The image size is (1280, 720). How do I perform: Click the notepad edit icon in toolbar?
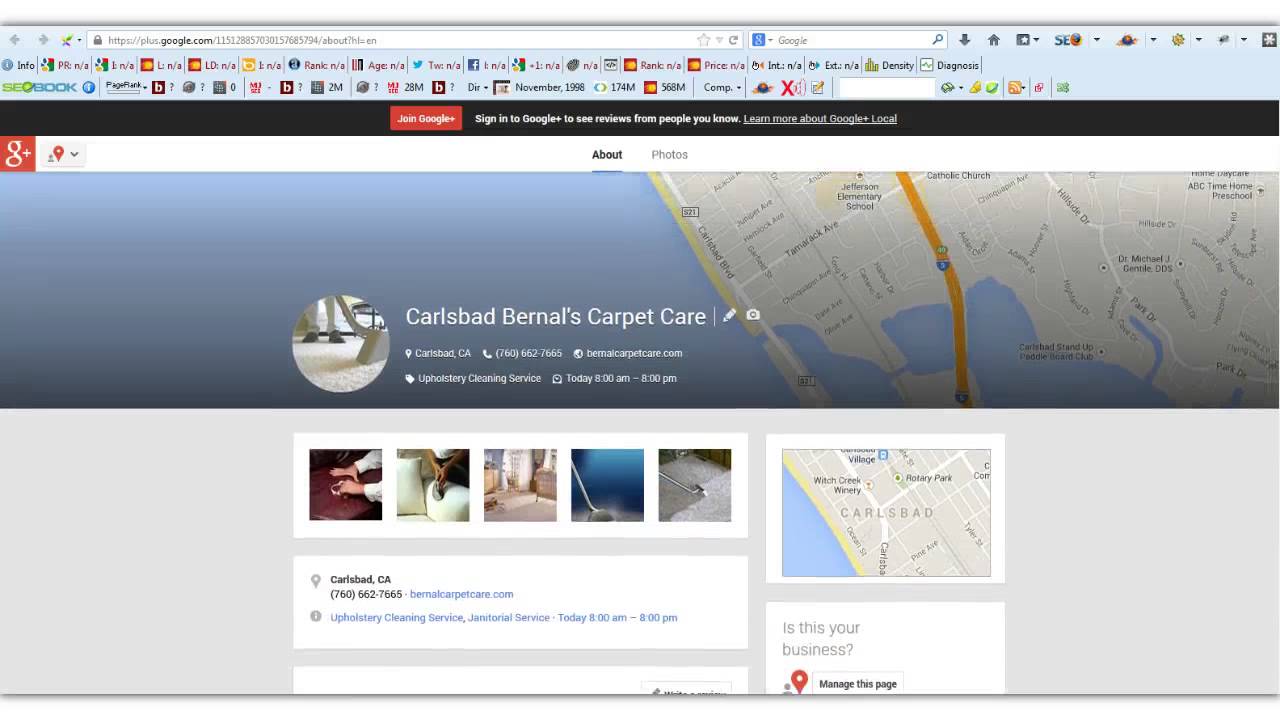pos(818,87)
